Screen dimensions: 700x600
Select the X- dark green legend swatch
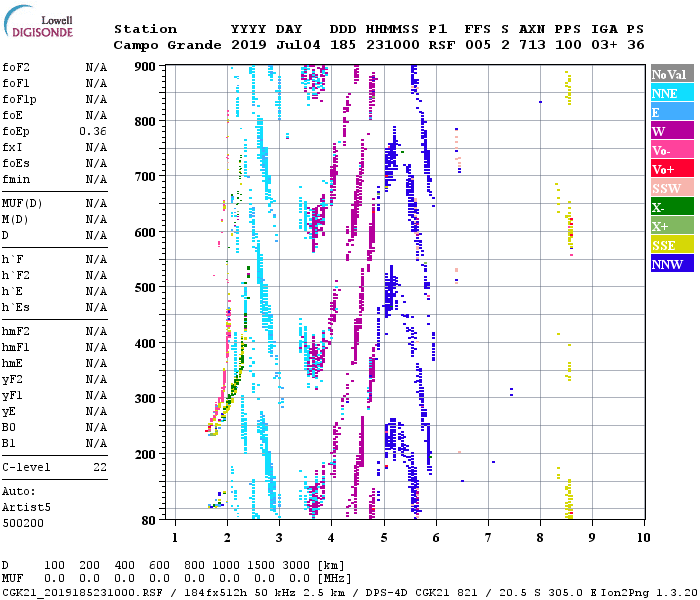click(x=672, y=207)
